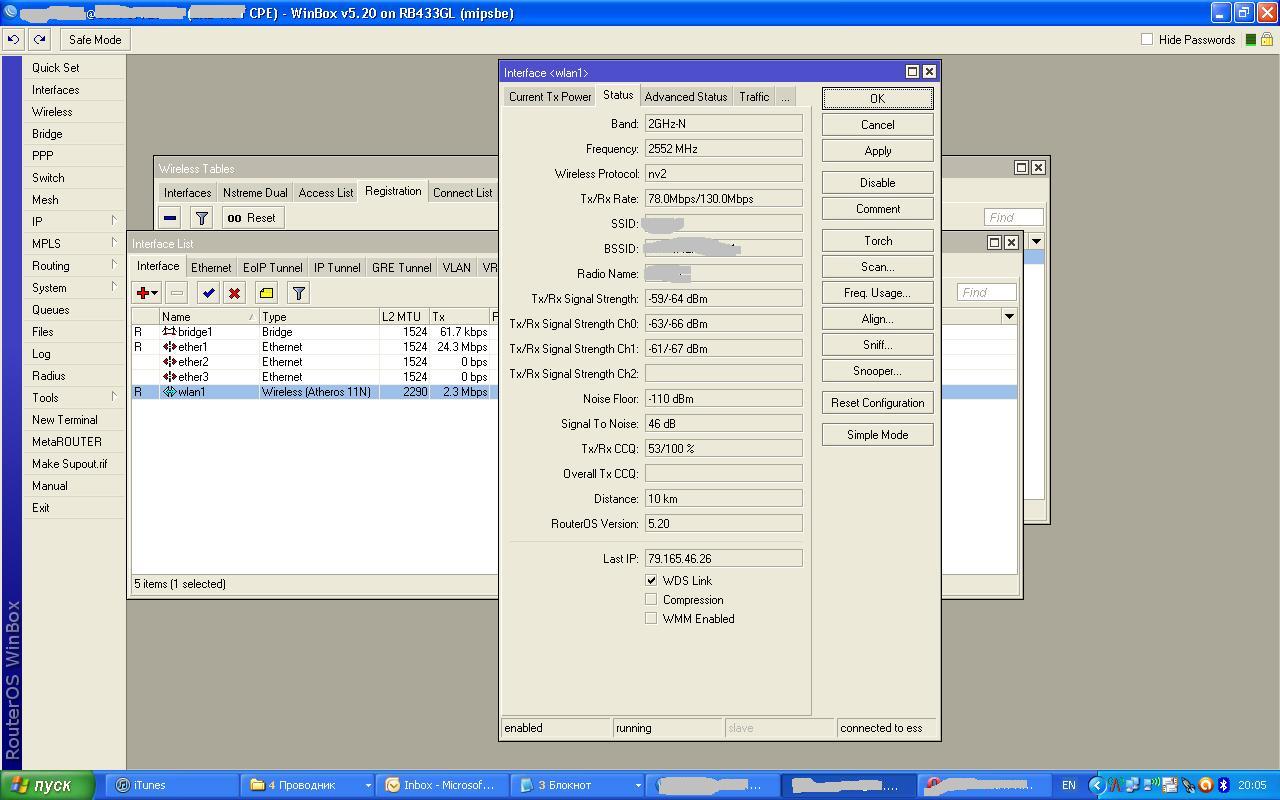Viewport: 1280px width, 800px height.
Task: Switch to the Advanced Status tab
Action: 685,97
